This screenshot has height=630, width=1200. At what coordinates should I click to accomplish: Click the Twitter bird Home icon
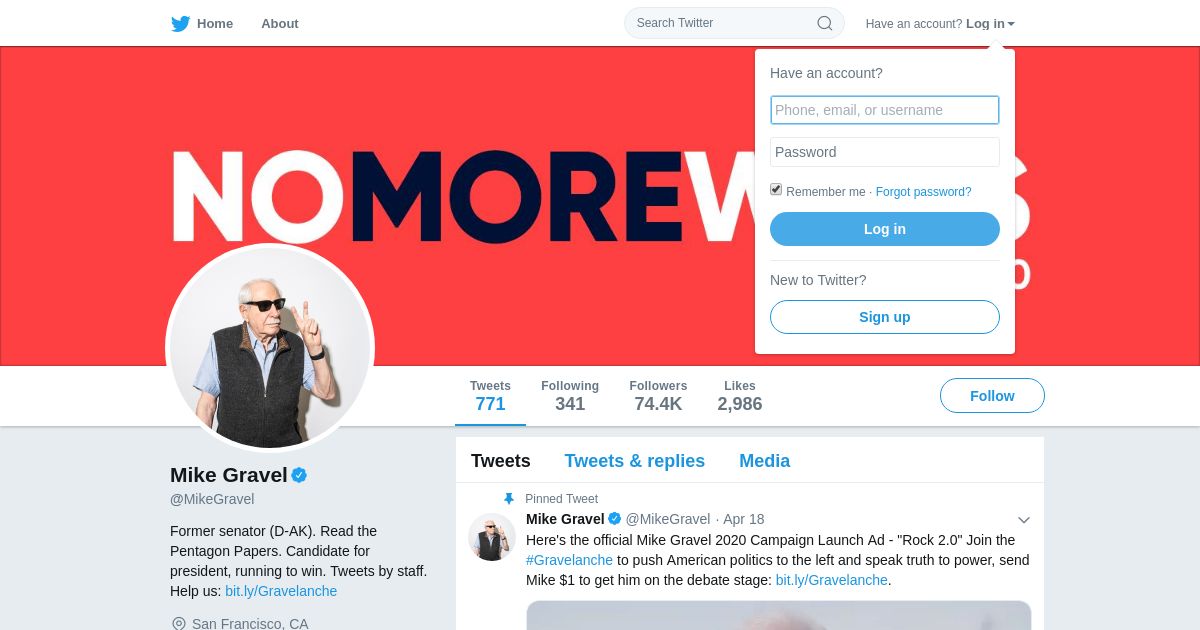coord(180,23)
